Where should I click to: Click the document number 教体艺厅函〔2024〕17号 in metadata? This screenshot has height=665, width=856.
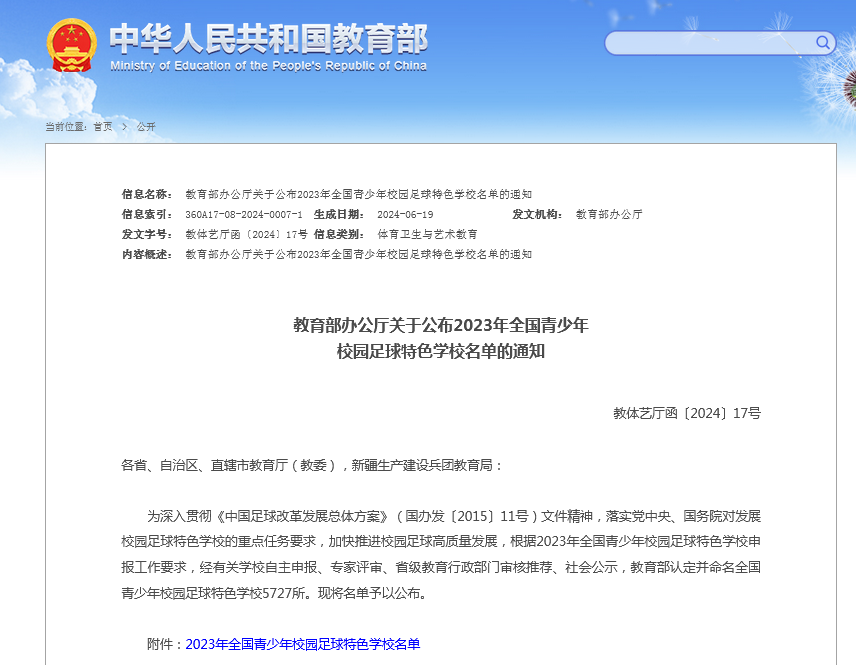[x=246, y=234]
